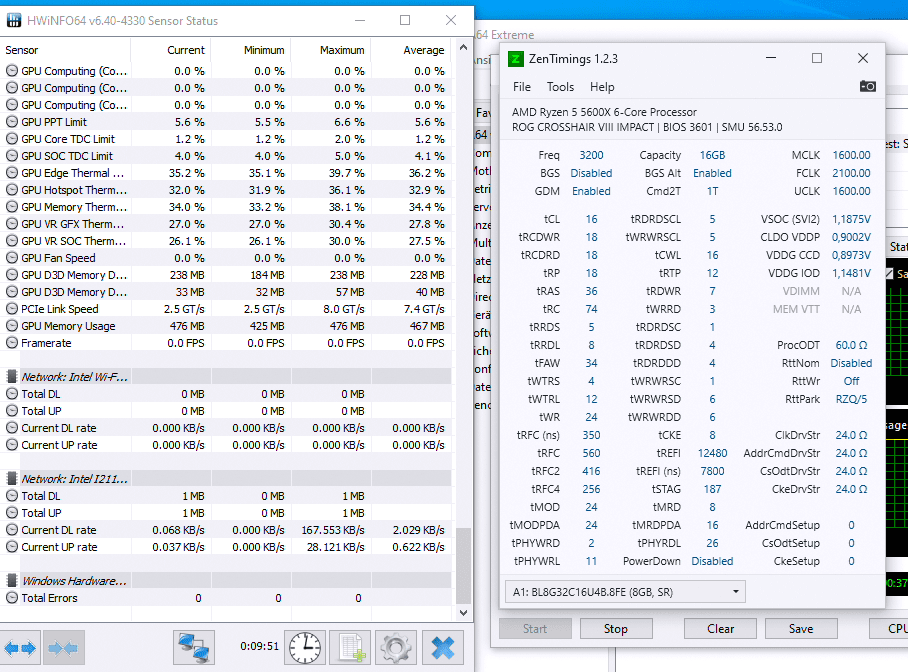Click the sensor icon beside GPU Fan Speed

pos(12,258)
